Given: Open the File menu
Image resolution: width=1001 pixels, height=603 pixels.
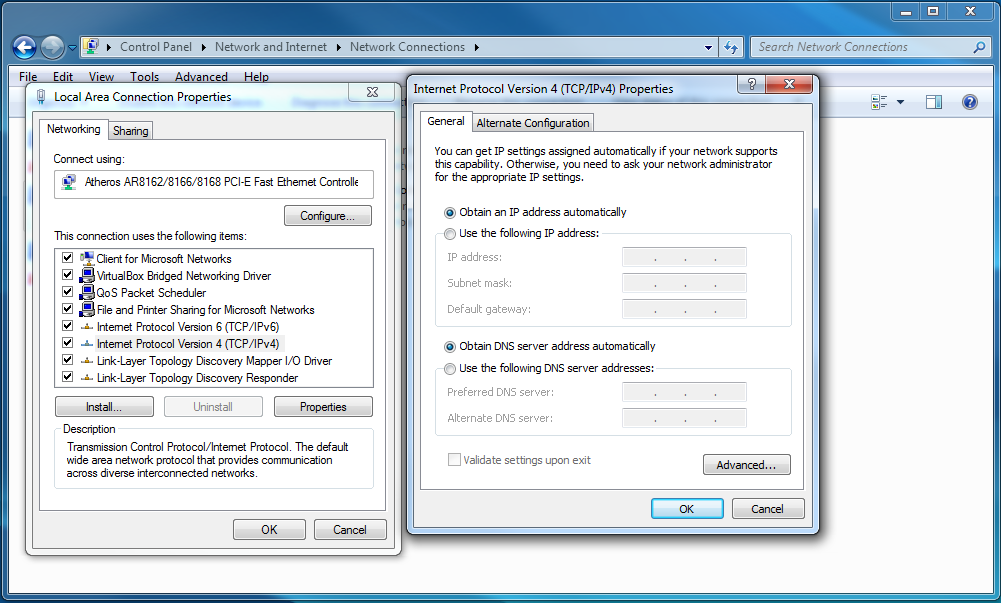Looking at the screenshot, I should [x=28, y=77].
